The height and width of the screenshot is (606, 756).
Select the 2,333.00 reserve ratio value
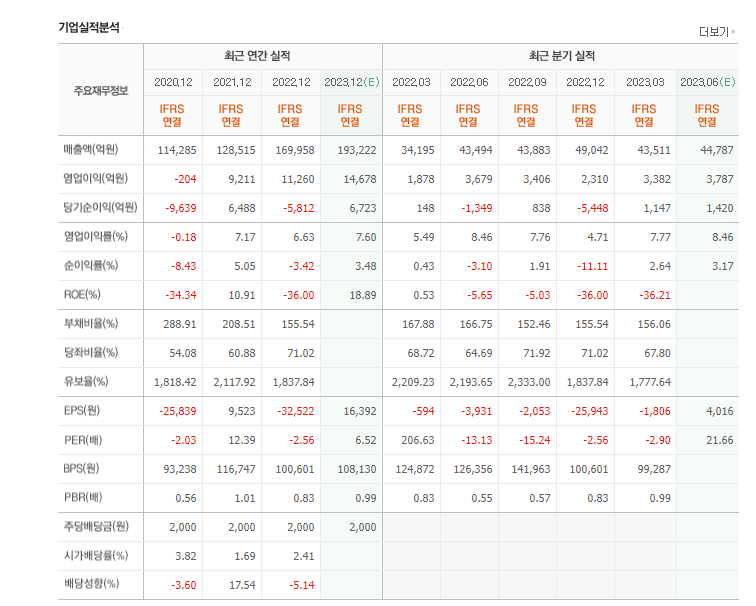click(529, 382)
